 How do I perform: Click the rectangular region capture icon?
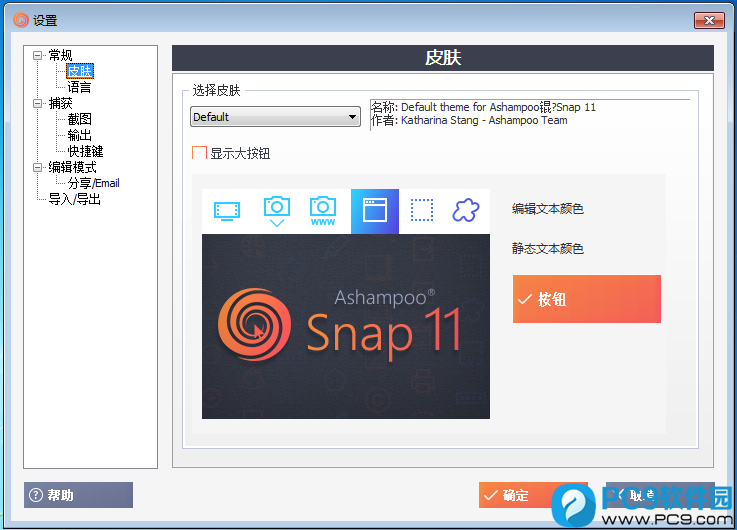pyautogui.click(x=422, y=210)
